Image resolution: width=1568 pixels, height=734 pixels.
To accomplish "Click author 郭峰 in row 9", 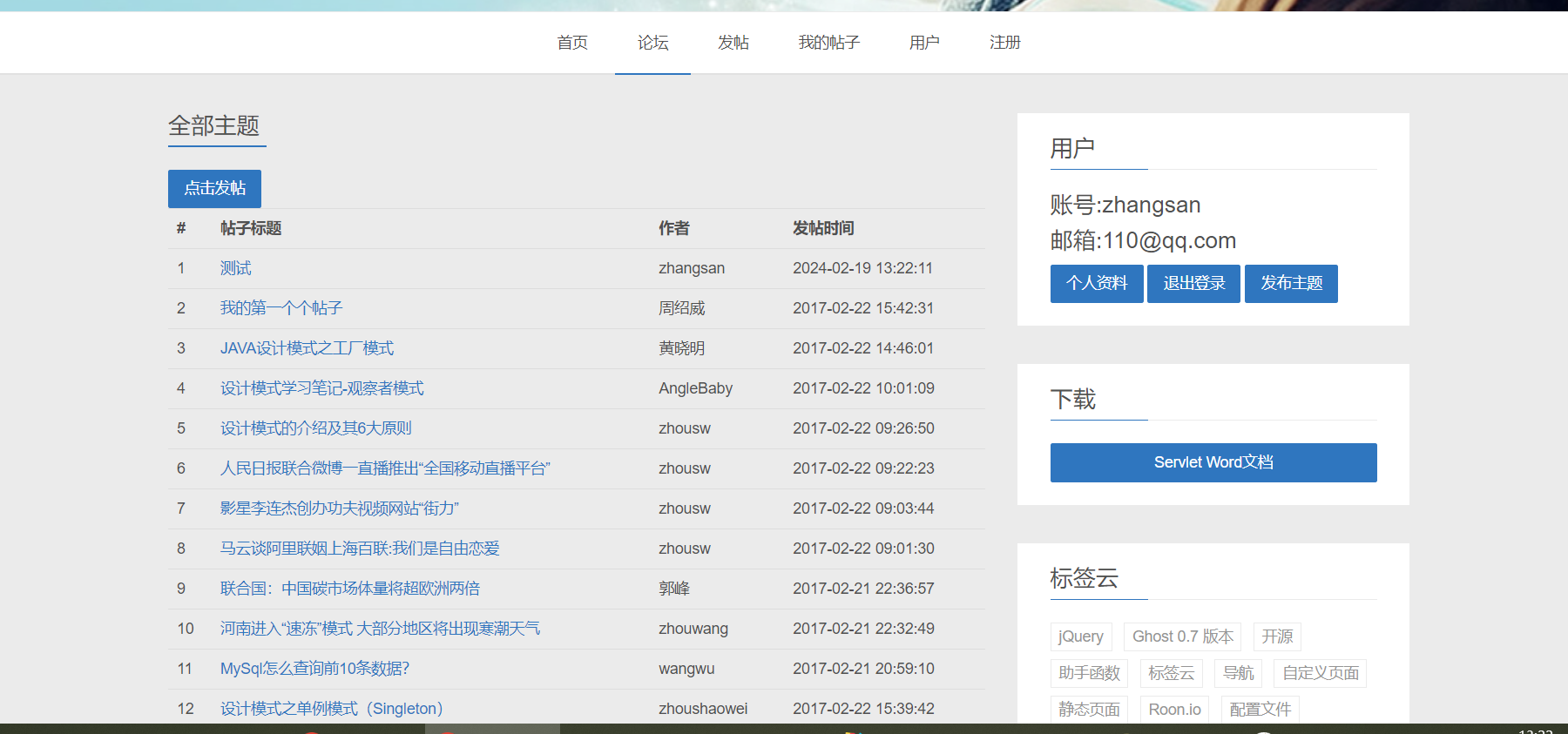I will tap(674, 589).
